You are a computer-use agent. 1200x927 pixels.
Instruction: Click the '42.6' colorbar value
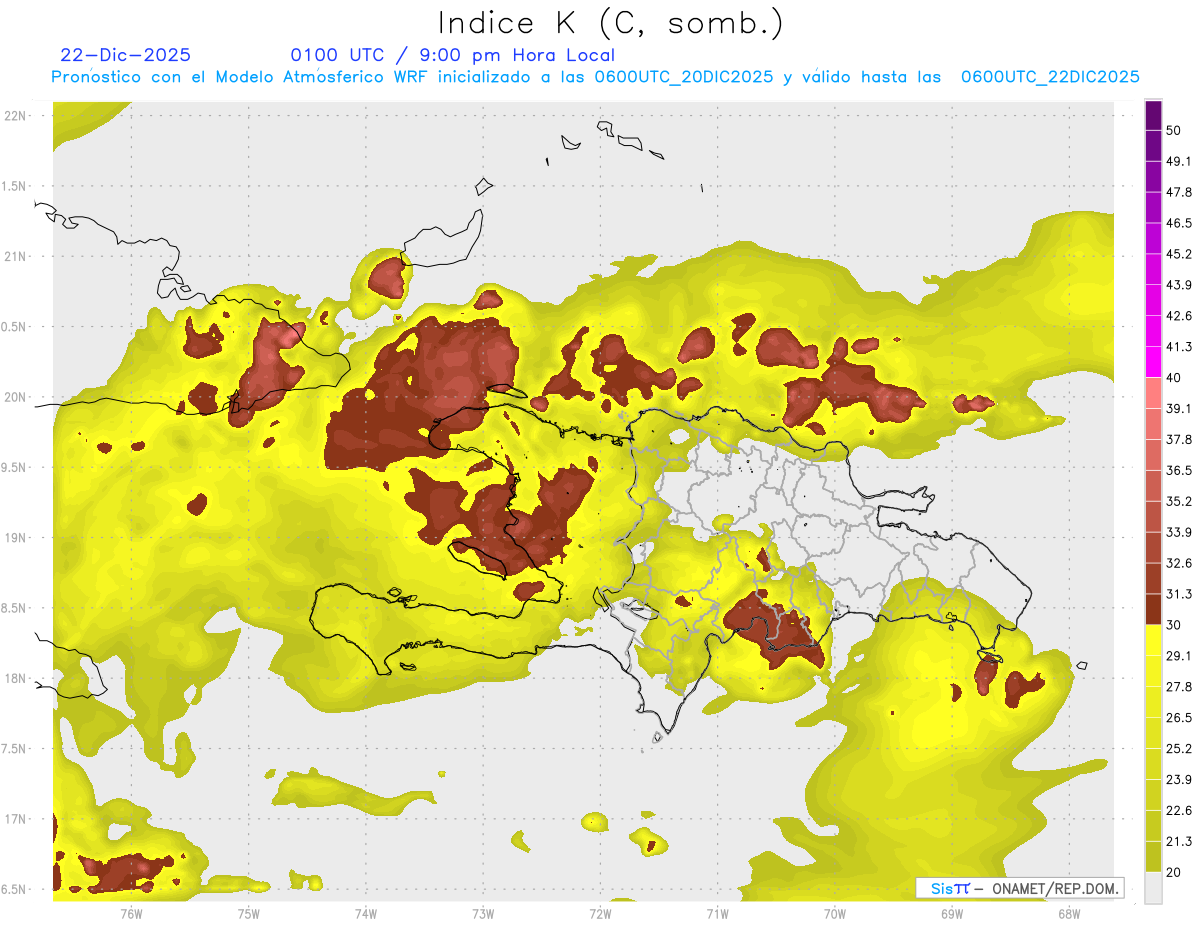(x=1179, y=317)
